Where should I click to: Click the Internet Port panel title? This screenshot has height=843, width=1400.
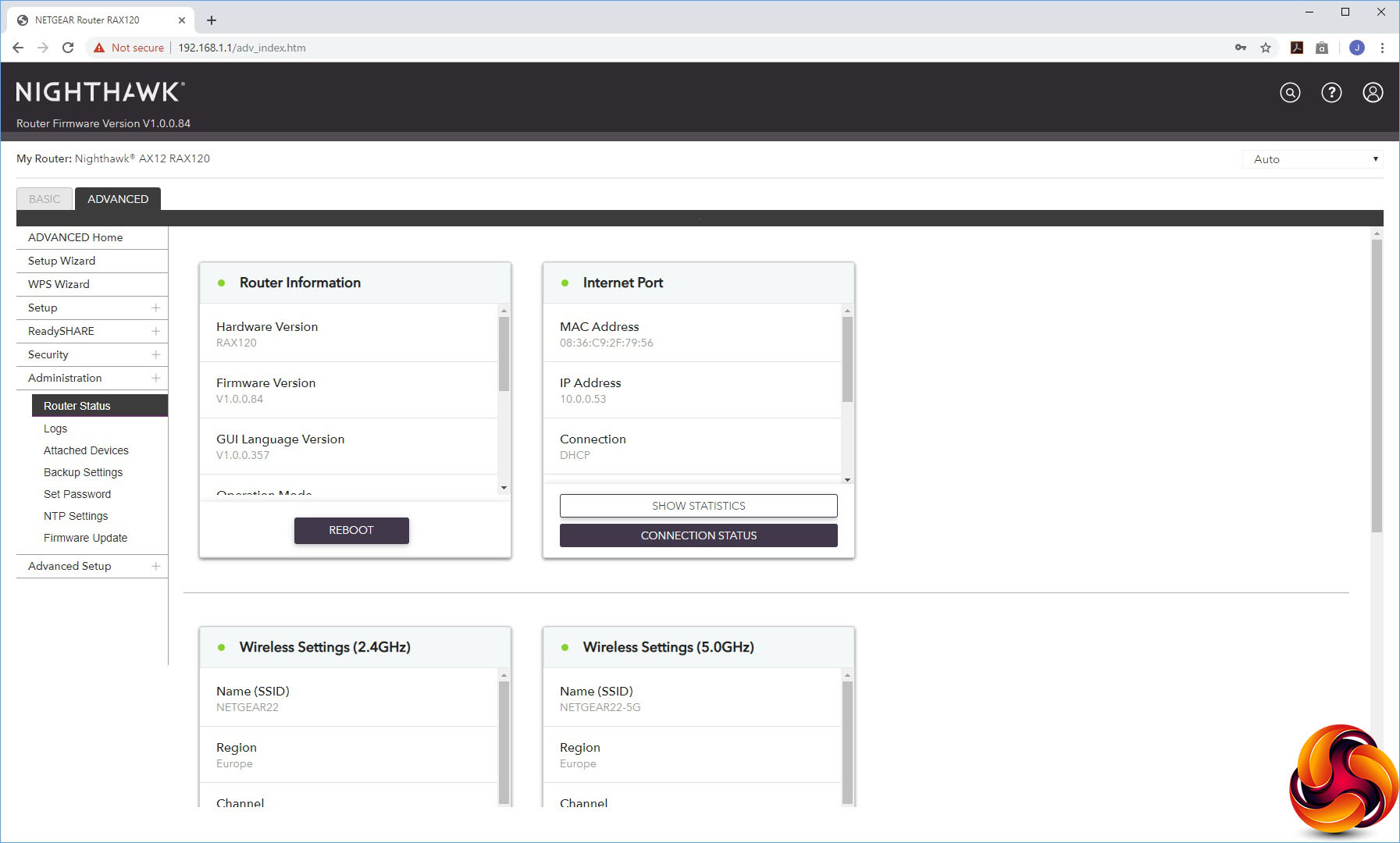click(623, 283)
